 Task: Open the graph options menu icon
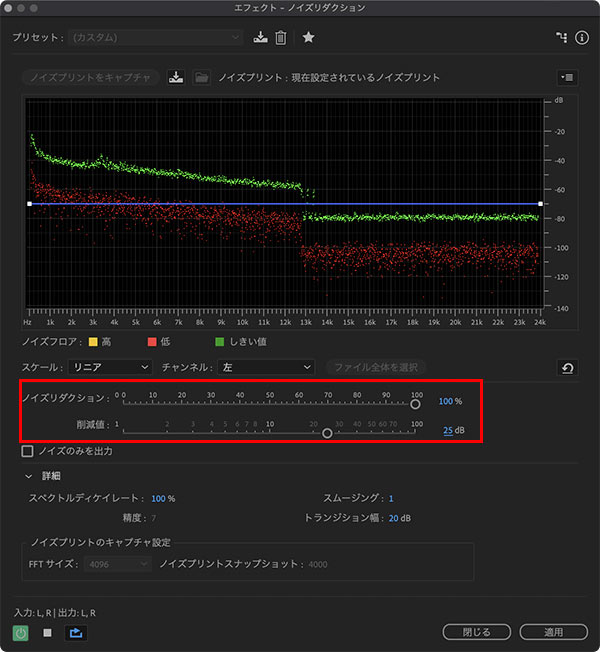567,77
